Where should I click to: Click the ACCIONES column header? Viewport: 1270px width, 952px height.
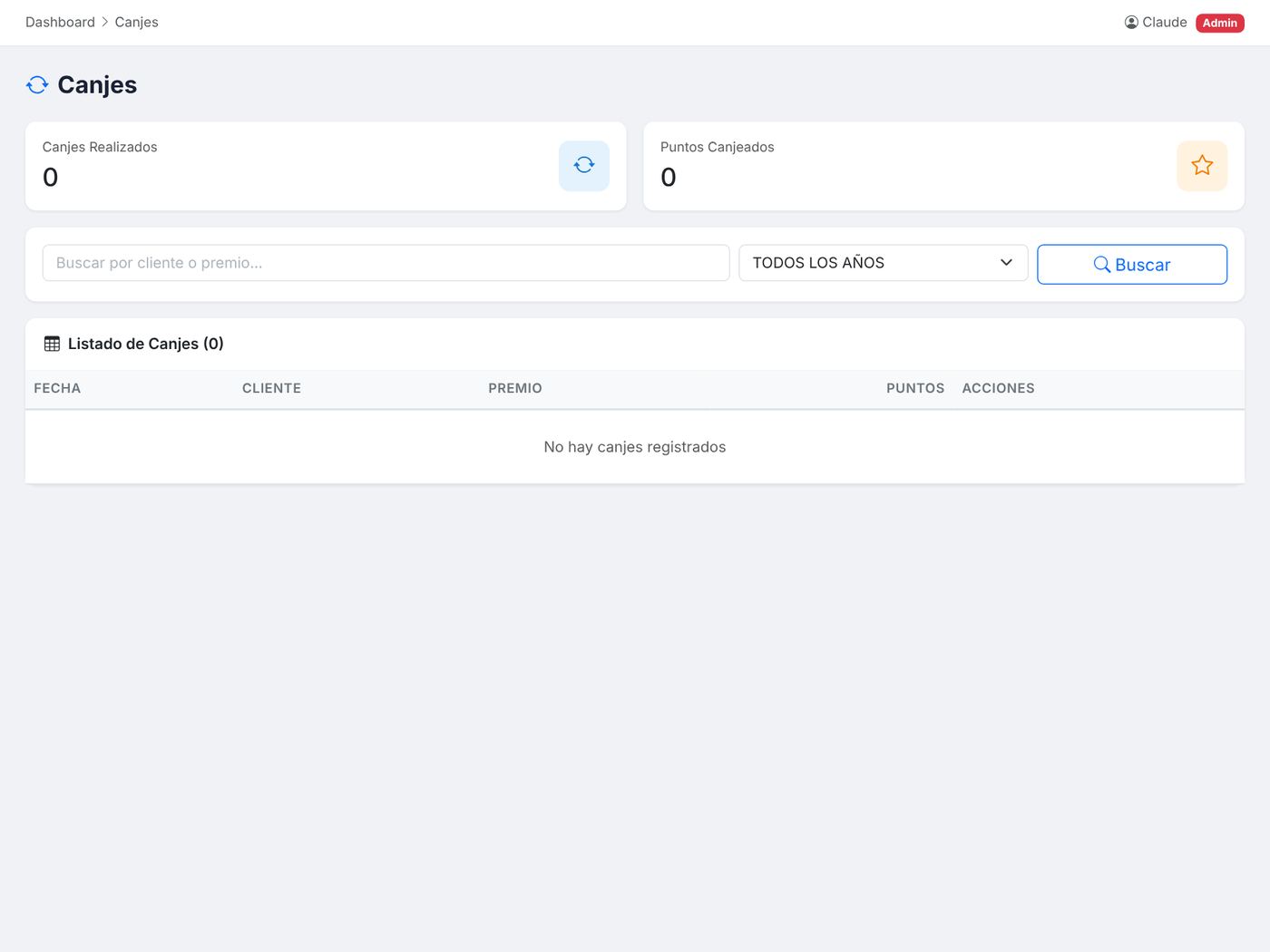pyautogui.click(x=998, y=388)
